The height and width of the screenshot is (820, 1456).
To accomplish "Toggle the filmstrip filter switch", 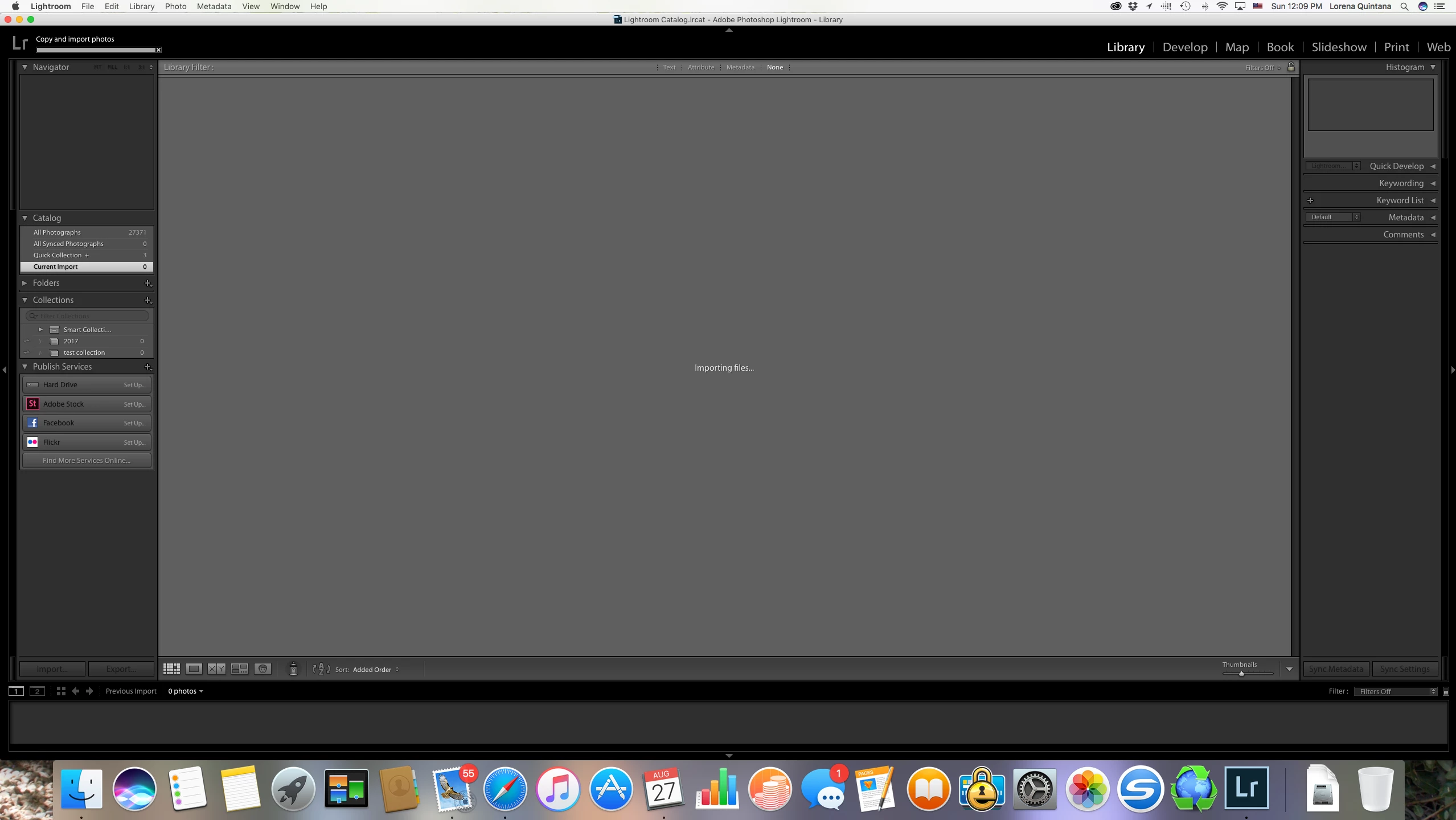I will click(1445, 691).
